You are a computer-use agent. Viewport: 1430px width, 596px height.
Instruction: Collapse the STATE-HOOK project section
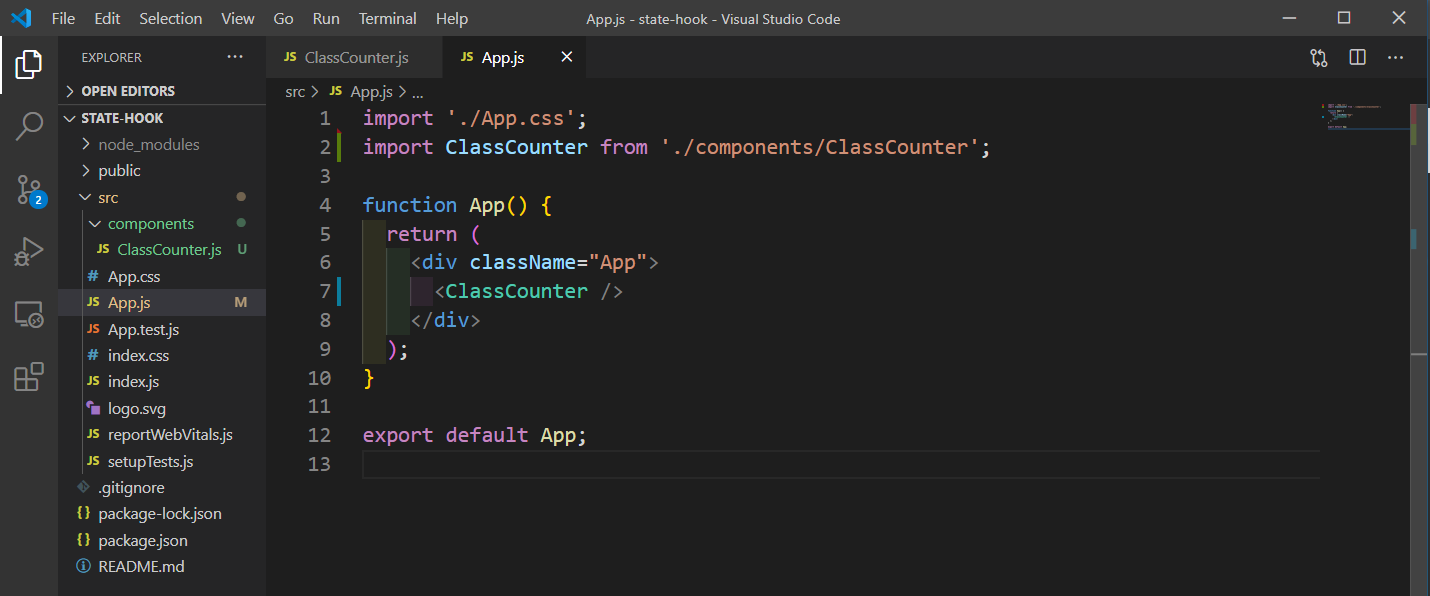pos(122,118)
